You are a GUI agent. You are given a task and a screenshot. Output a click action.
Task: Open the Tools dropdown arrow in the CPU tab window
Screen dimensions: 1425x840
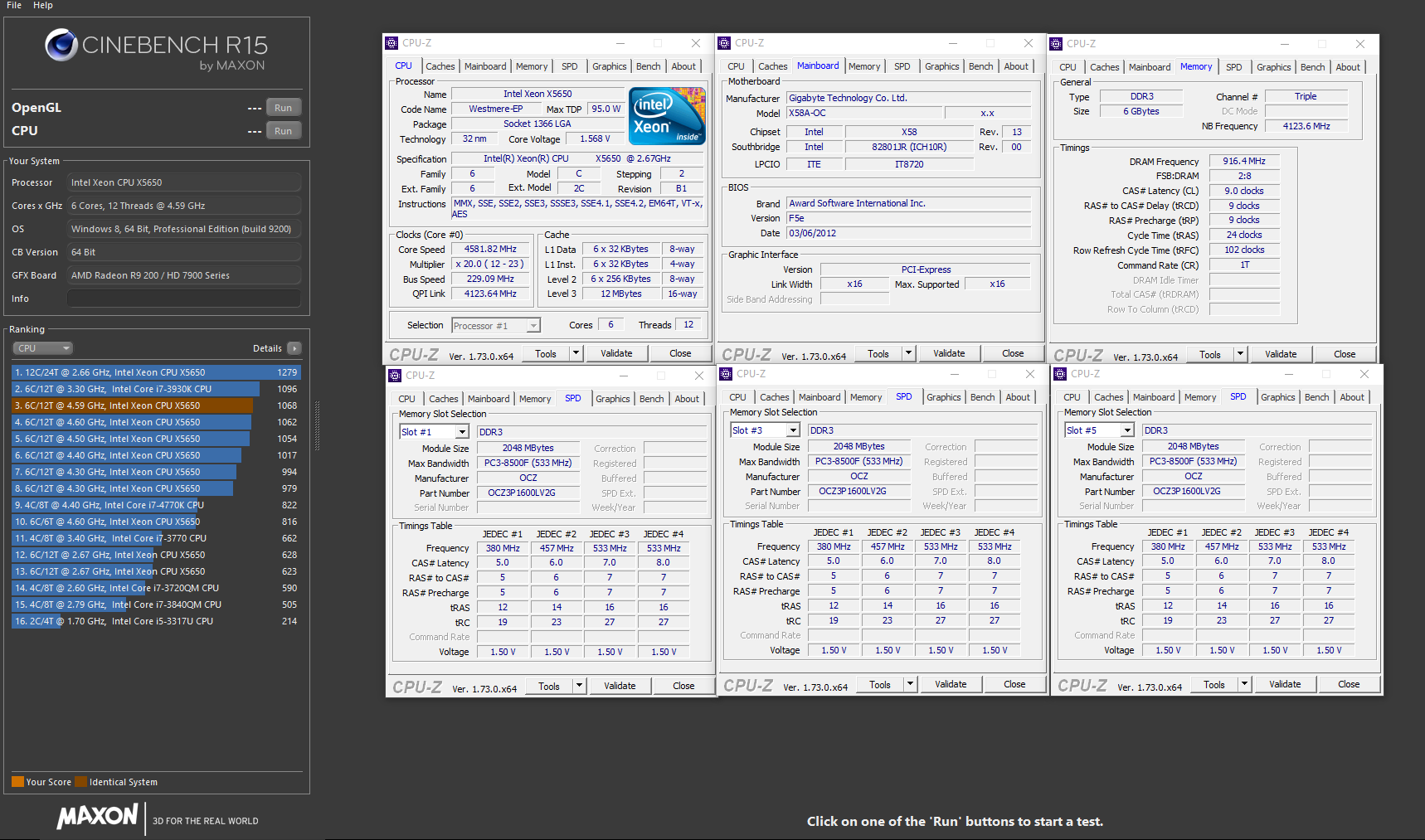pos(576,353)
